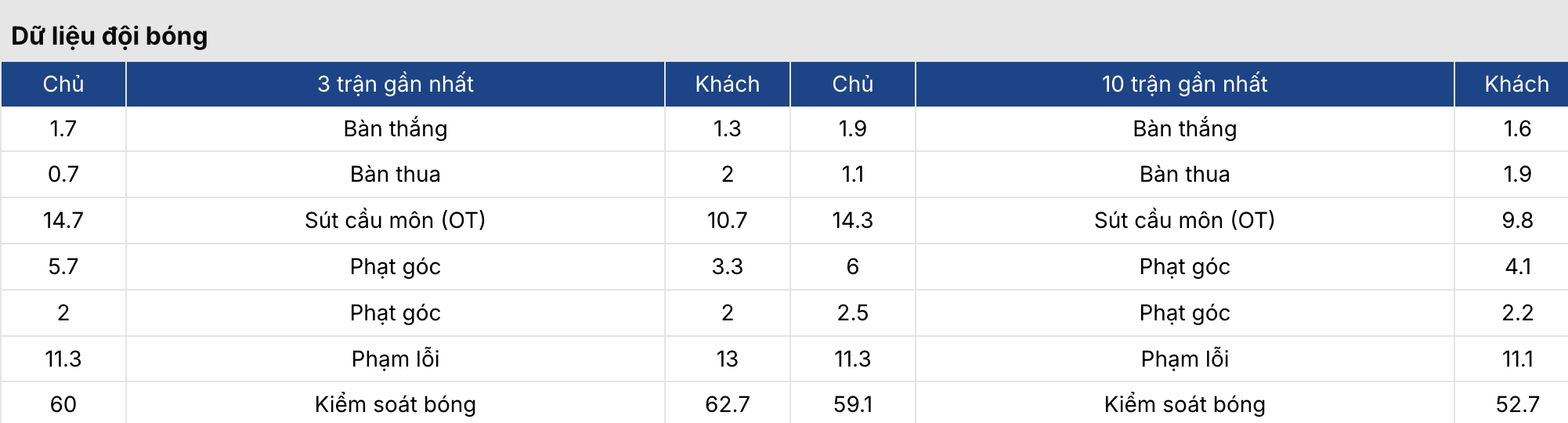1568x423 pixels.
Task: Select the "3 trận gần nhất" column header
Action: pyautogui.click(x=396, y=84)
